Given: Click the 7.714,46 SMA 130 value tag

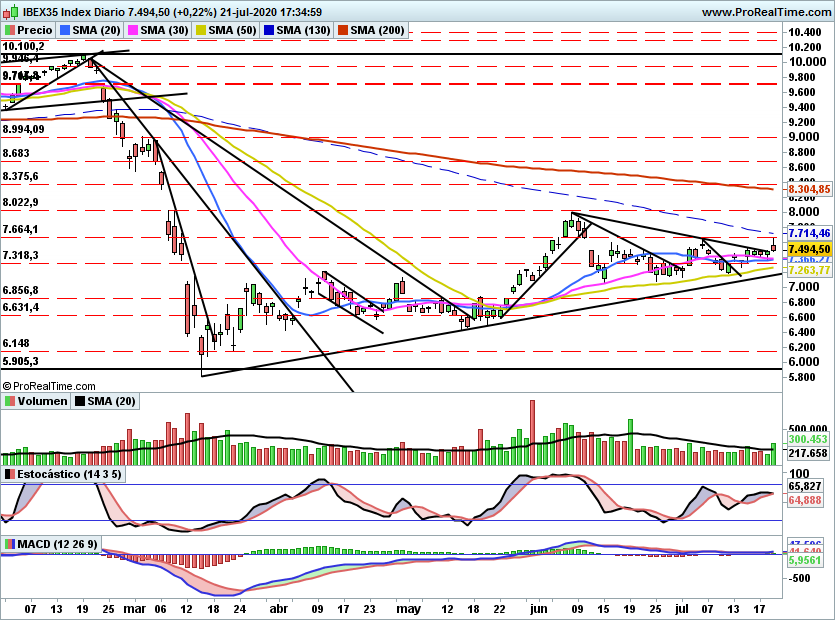Looking at the screenshot, I should pos(809,233).
